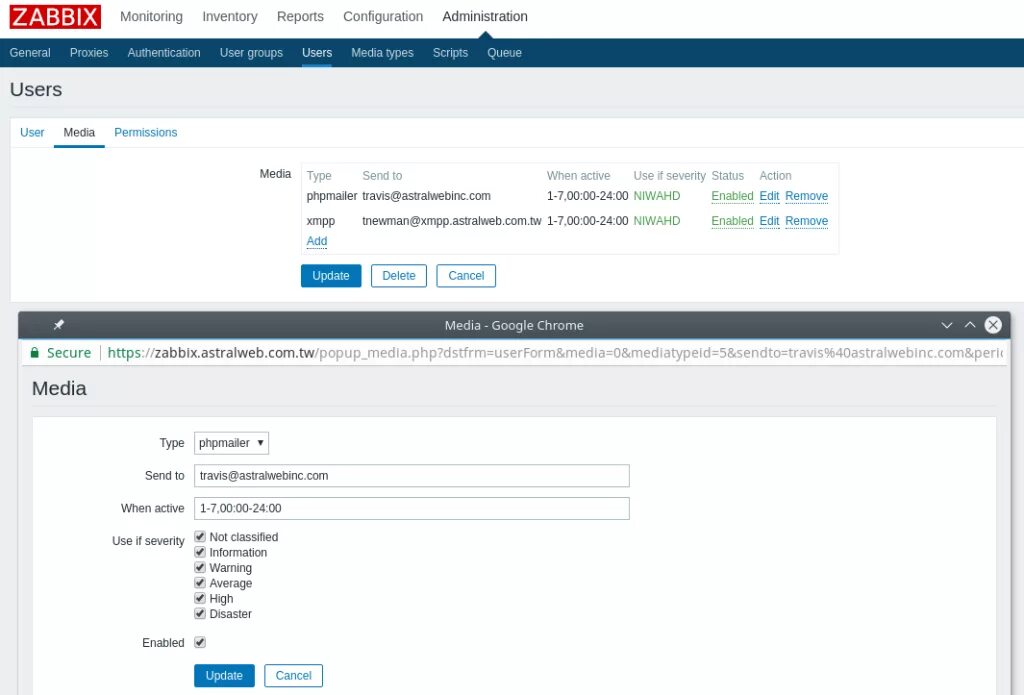Go to the Scripts submenu

tap(450, 53)
